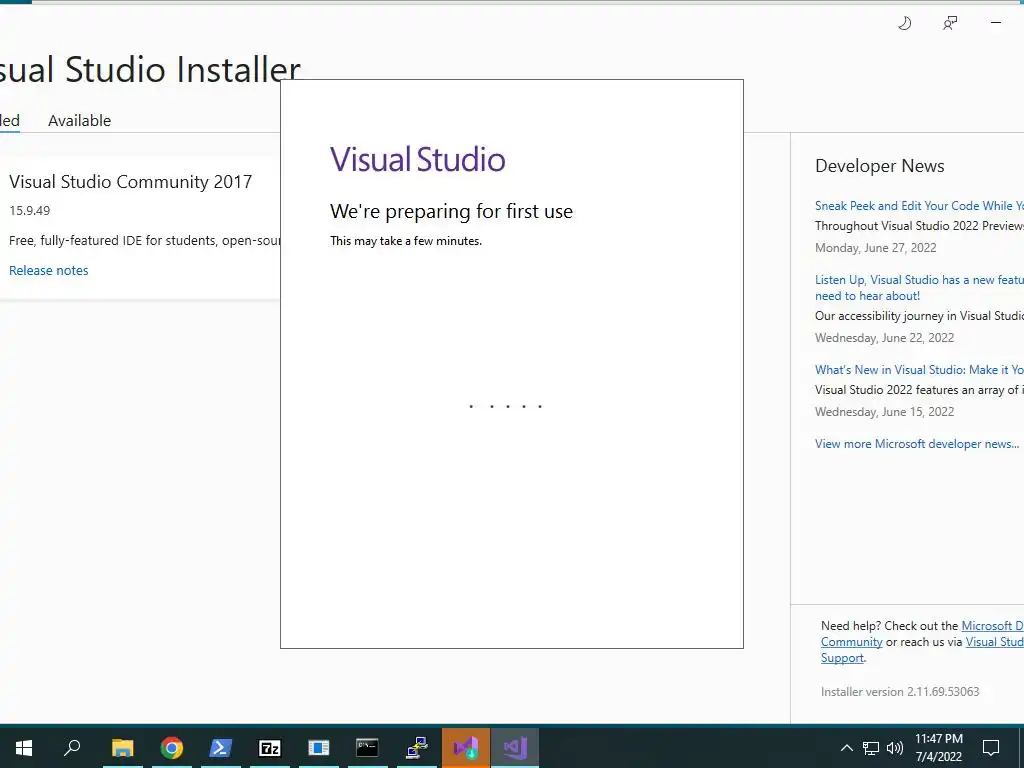Click This may take a few minutes text

tap(406, 241)
